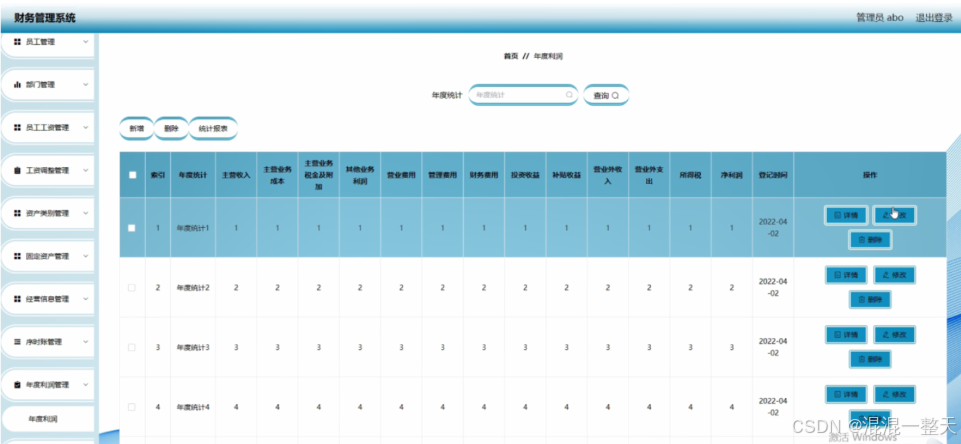Viewport: 961px width, 444px height.
Task: Click the 年度统计 column header in the table
Action: 192,175
